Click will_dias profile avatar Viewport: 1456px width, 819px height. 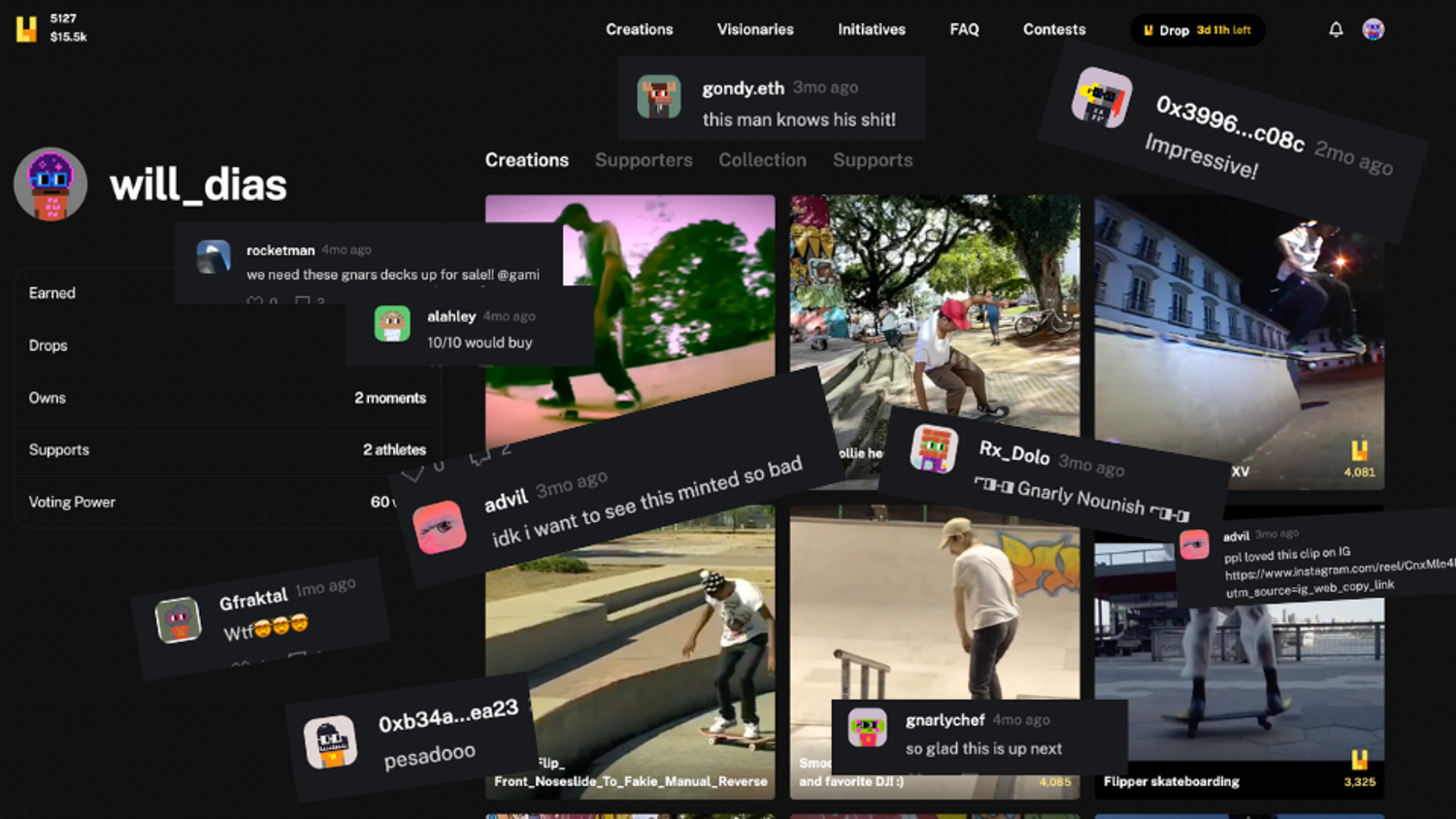coord(50,184)
